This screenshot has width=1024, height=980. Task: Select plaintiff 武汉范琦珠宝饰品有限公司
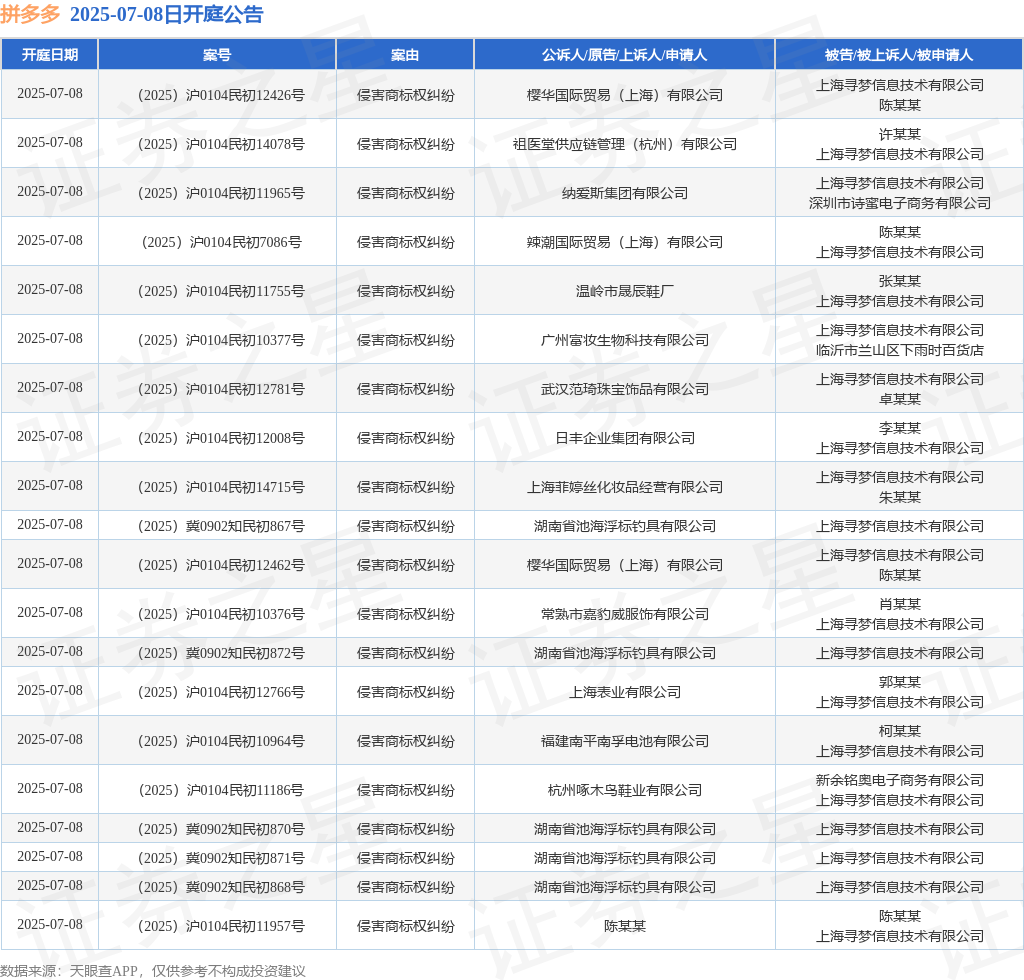[624, 389]
